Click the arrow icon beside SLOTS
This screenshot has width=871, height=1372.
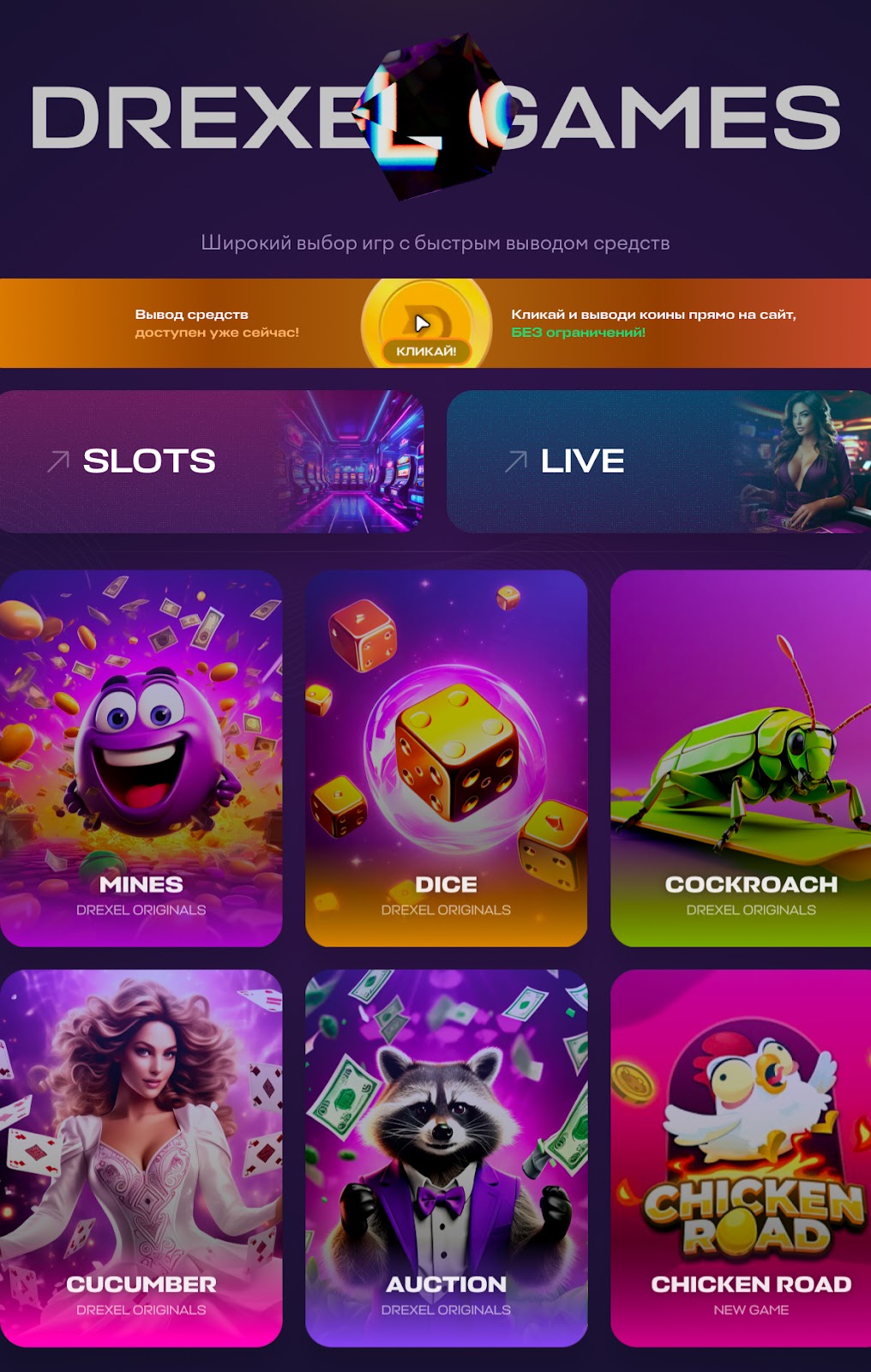(x=58, y=461)
